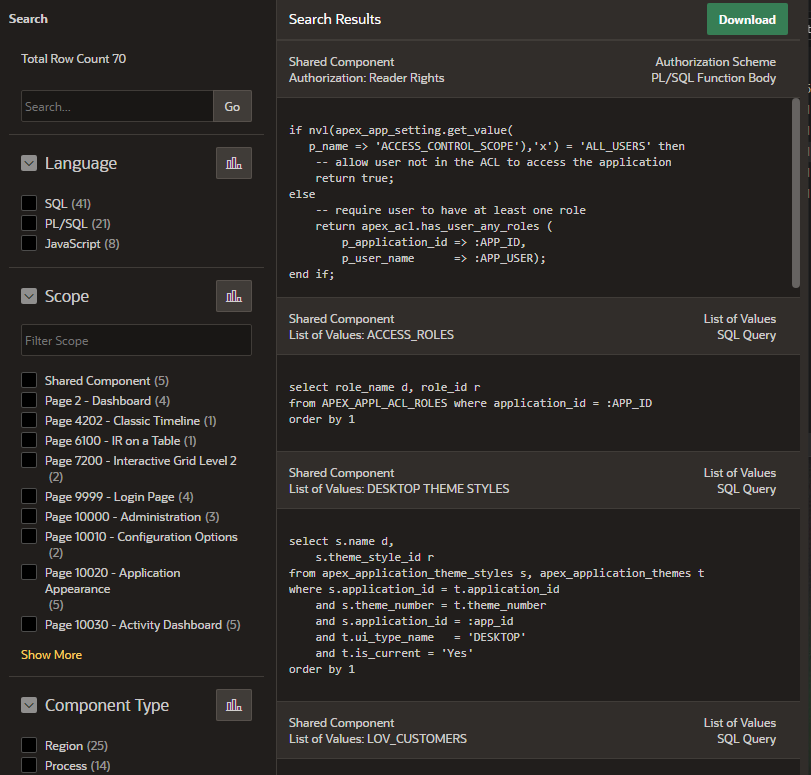Collapse the Component Type facet section
Viewport: 811px width, 775px height.
[x=29, y=705]
